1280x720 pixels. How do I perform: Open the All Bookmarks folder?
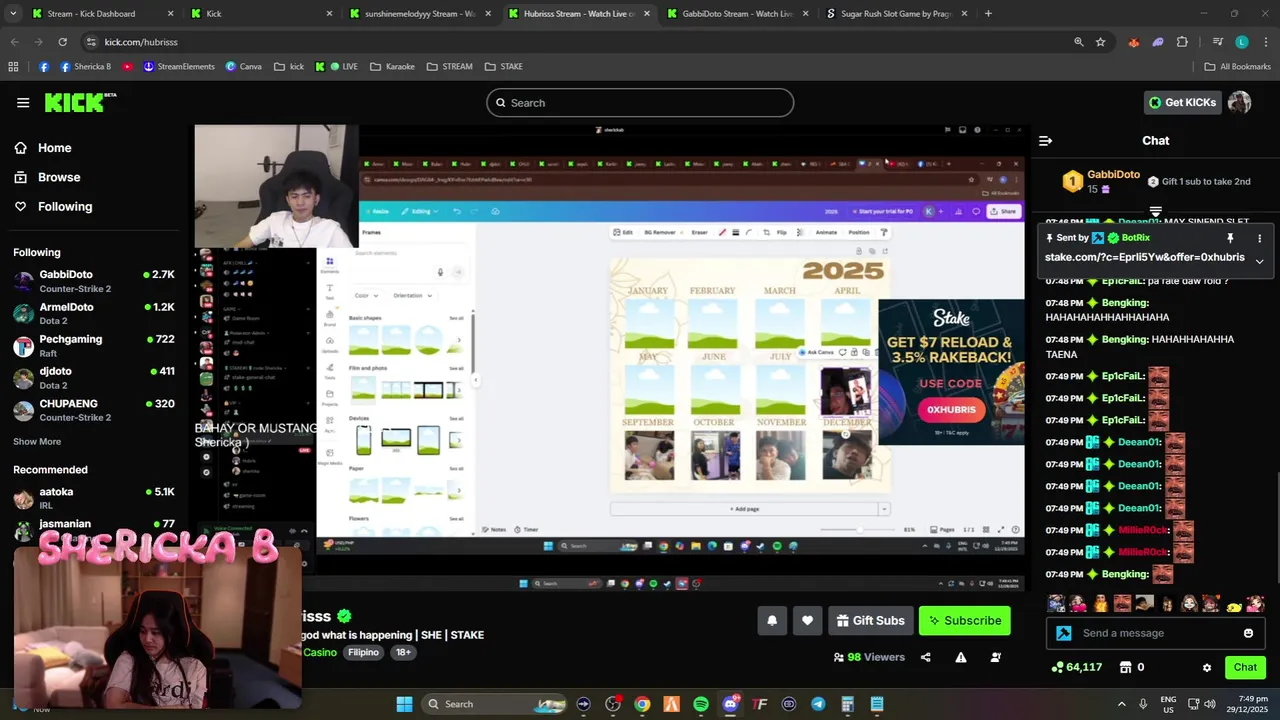tap(1237, 67)
